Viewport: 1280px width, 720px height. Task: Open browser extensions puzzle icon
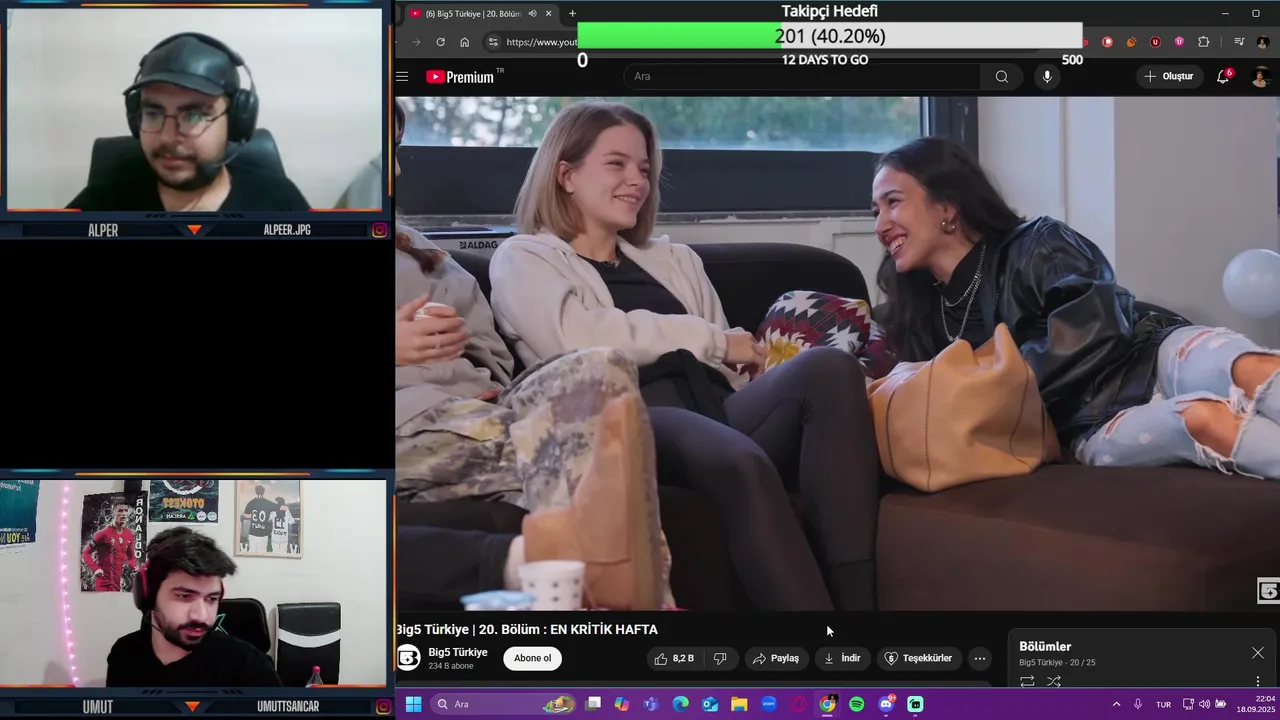[x=1203, y=42]
